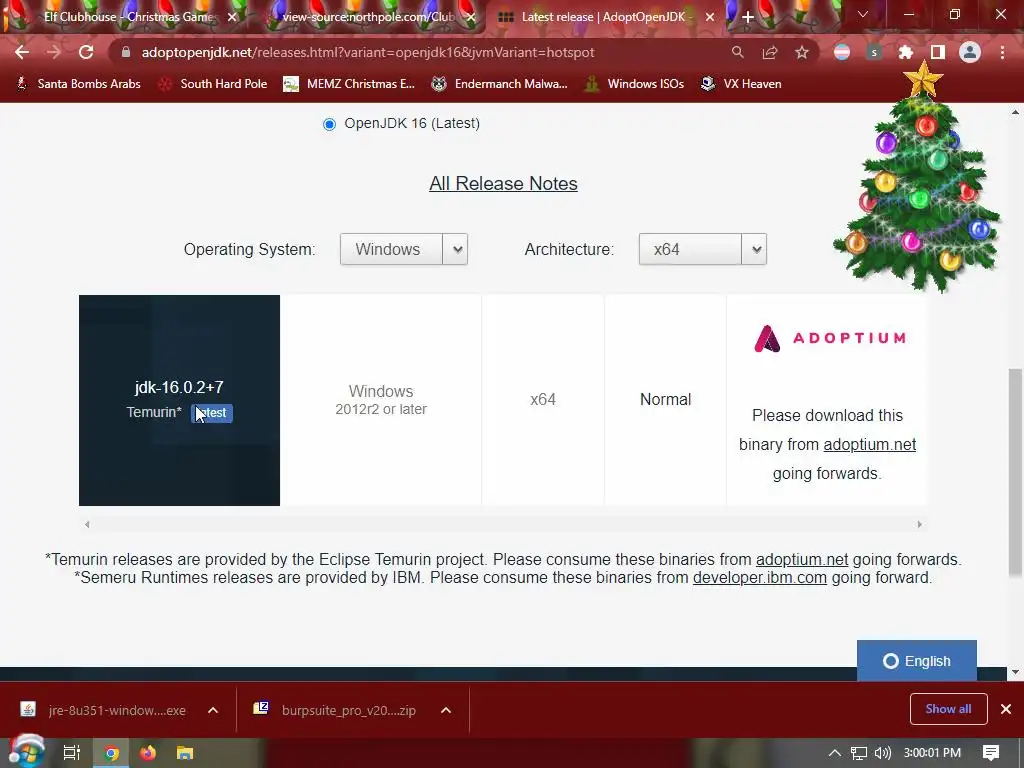The height and width of the screenshot is (768, 1024).
Task: Open Chrome's three-dot menu
Action: tap(1002, 52)
